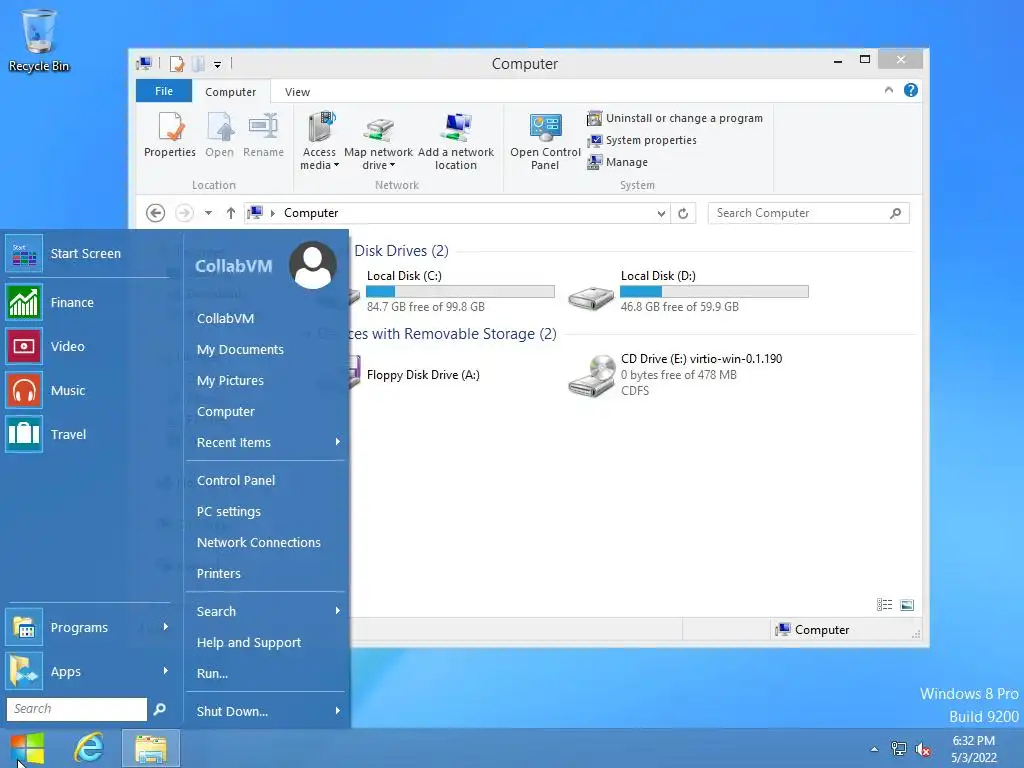The width and height of the screenshot is (1024, 768).
Task: Click Uninstall or change a program
Action: point(675,118)
